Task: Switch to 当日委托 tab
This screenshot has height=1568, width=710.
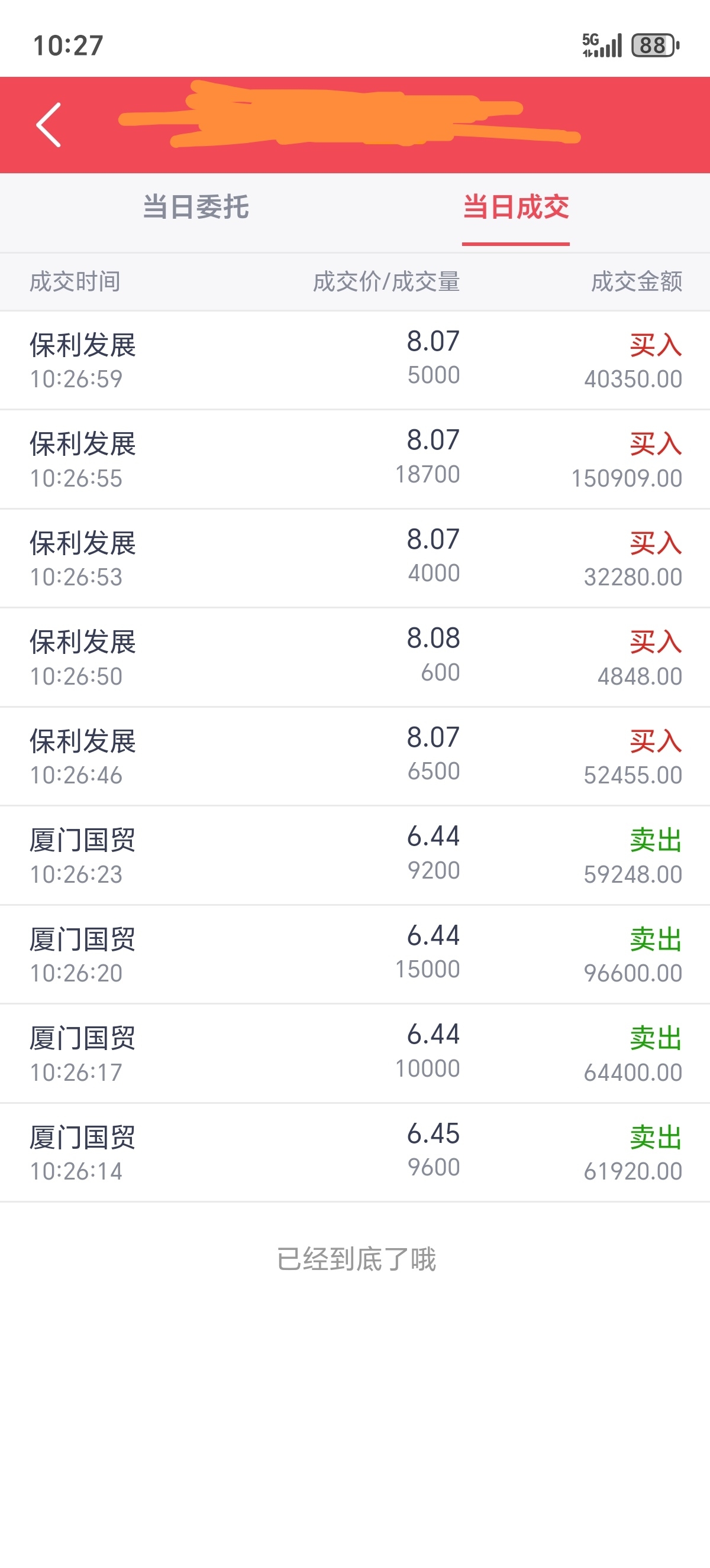Action: (195, 207)
